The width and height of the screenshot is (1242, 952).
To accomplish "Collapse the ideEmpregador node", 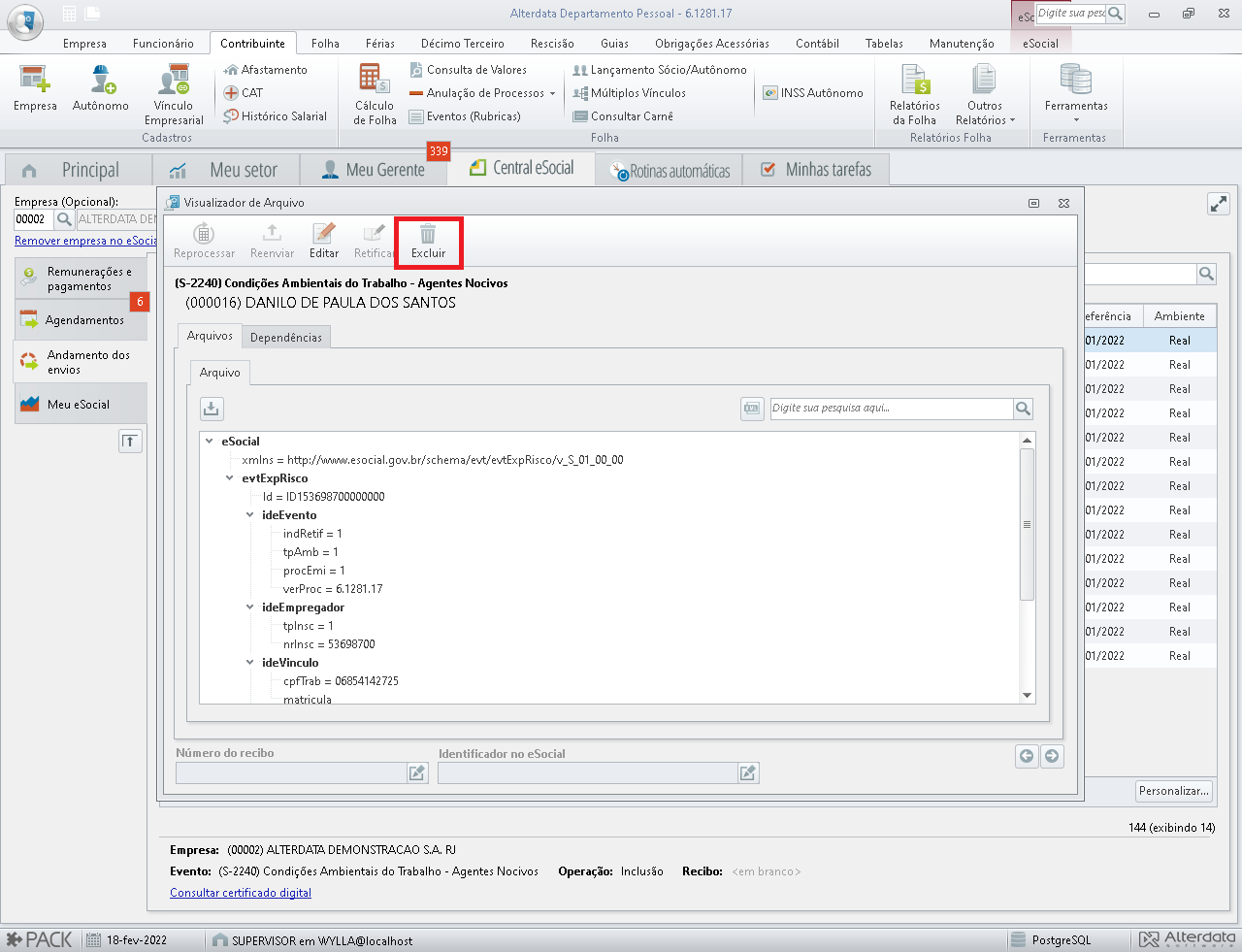I will [x=249, y=607].
